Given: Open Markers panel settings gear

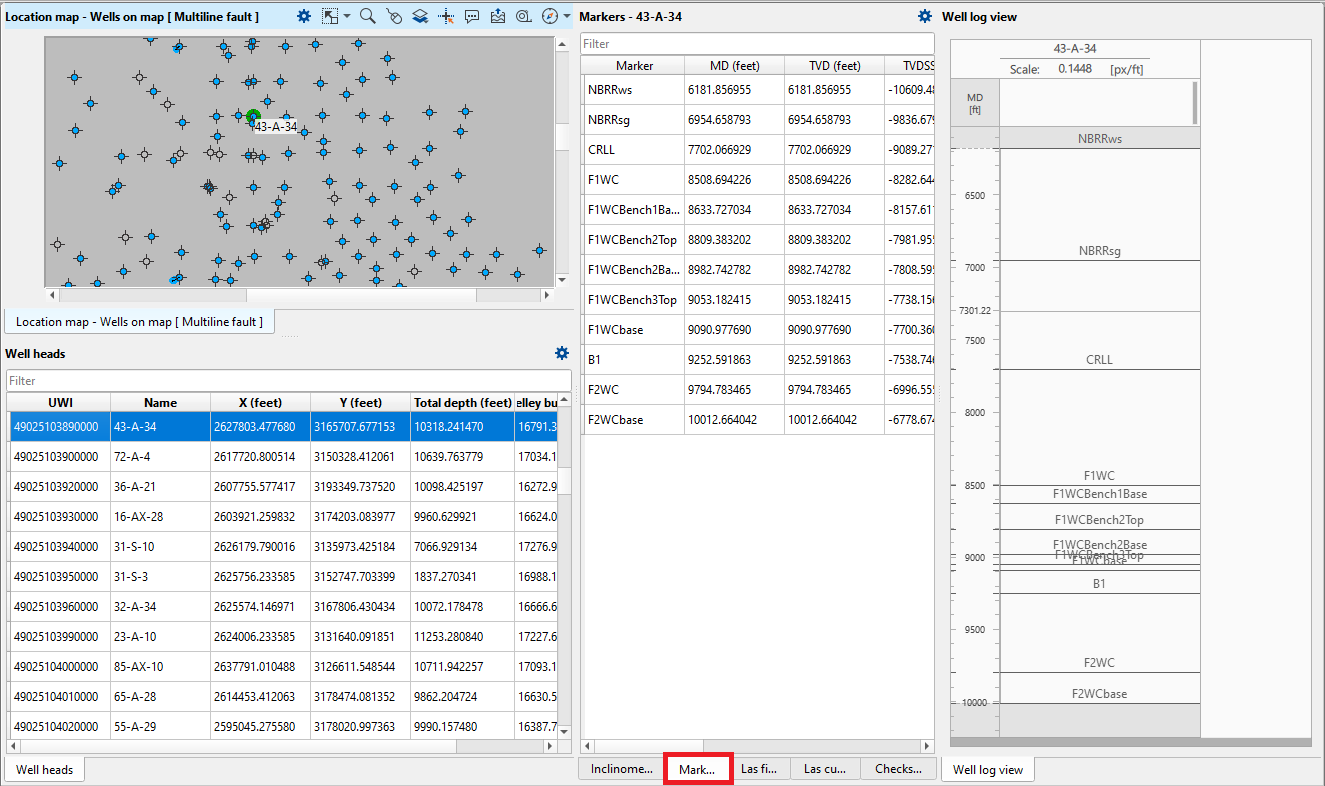Looking at the screenshot, I should tap(925, 17).
